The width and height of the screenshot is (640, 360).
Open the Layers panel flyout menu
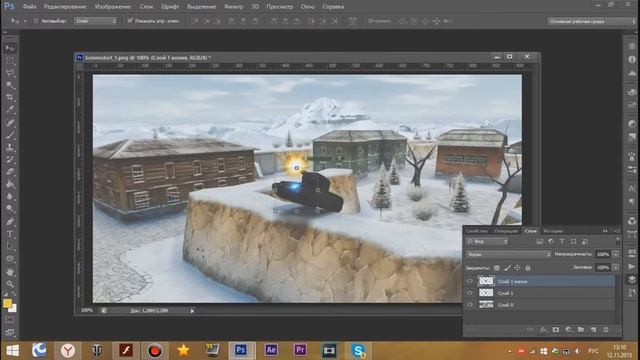617,231
